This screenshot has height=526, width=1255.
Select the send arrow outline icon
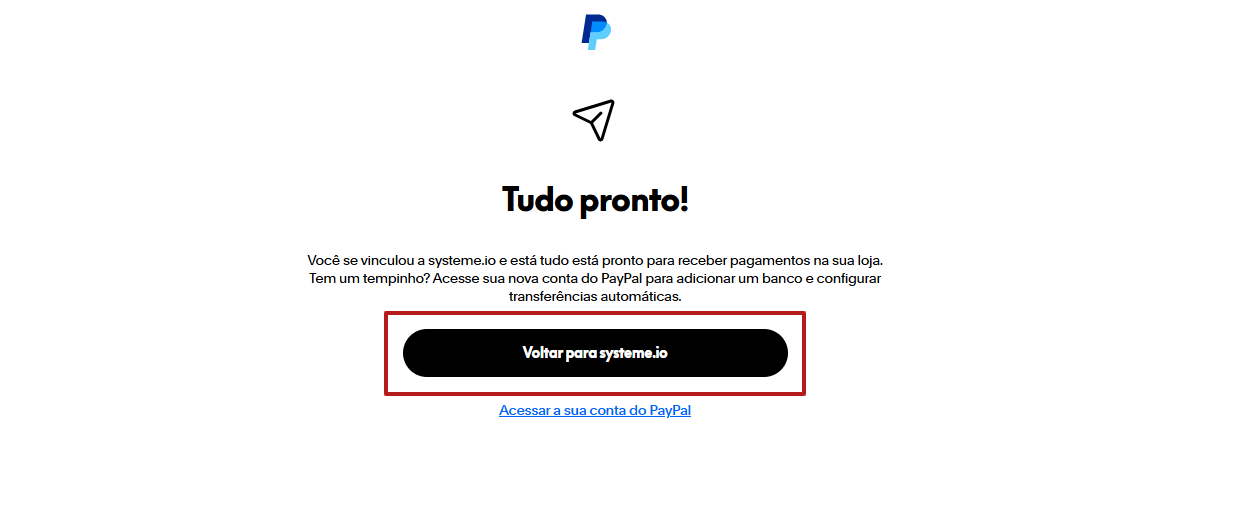click(594, 120)
